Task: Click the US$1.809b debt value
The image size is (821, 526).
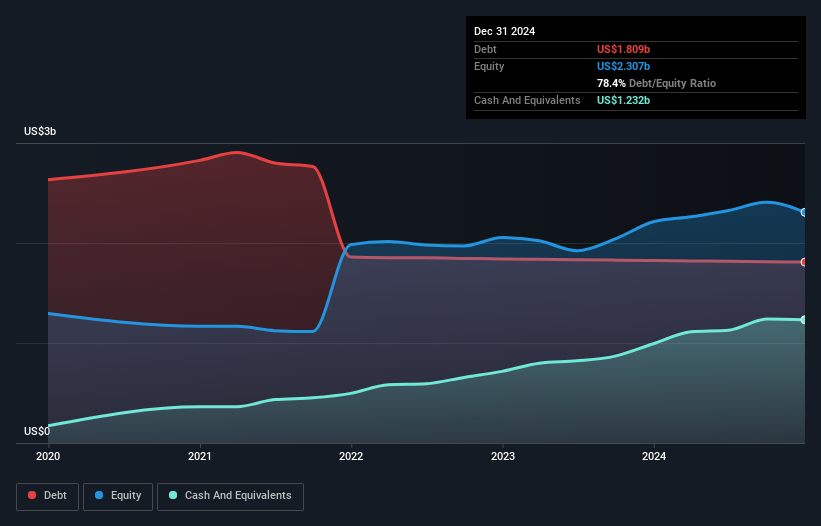Action: point(623,49)
